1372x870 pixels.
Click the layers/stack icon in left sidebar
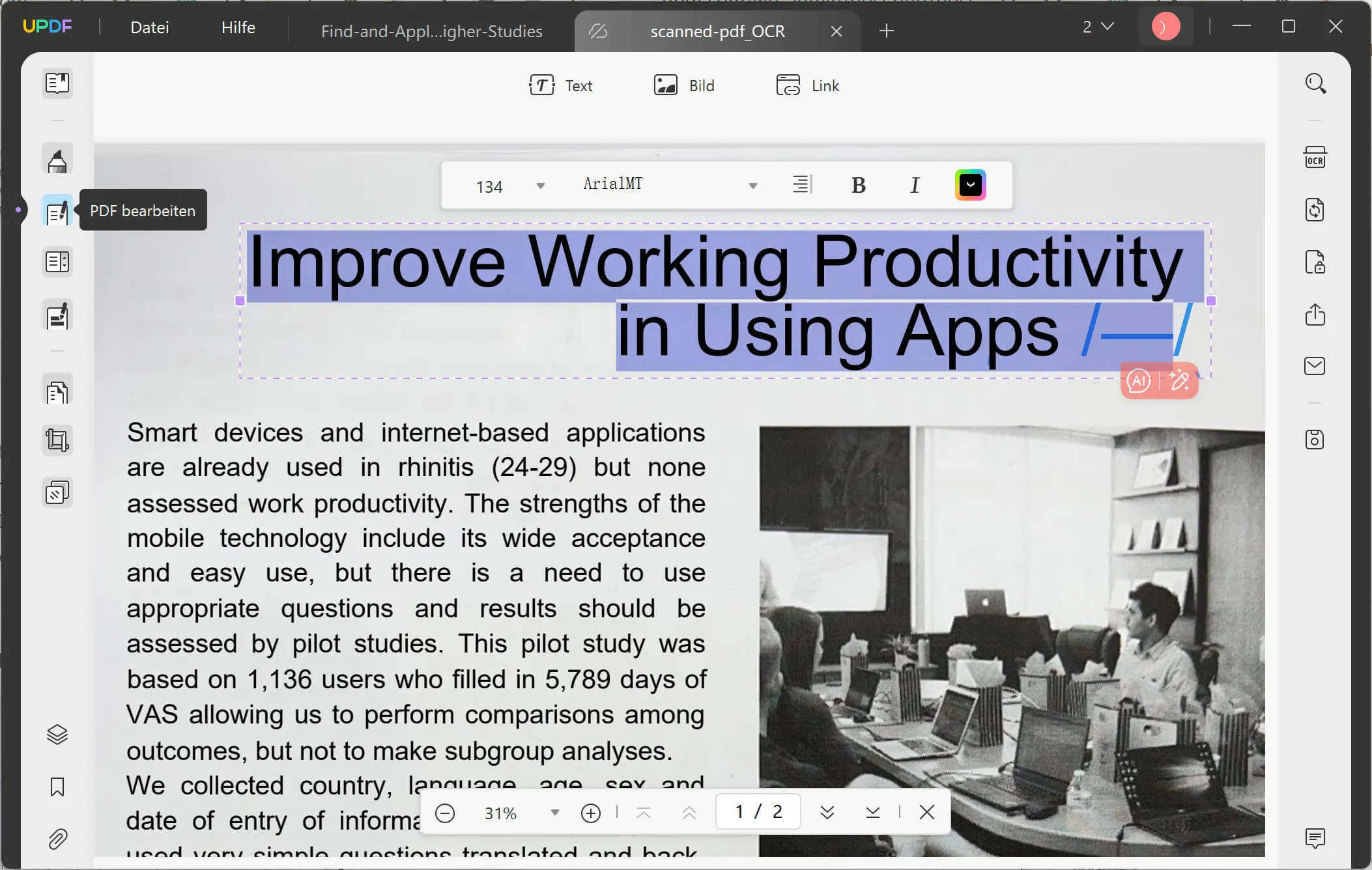57,734
